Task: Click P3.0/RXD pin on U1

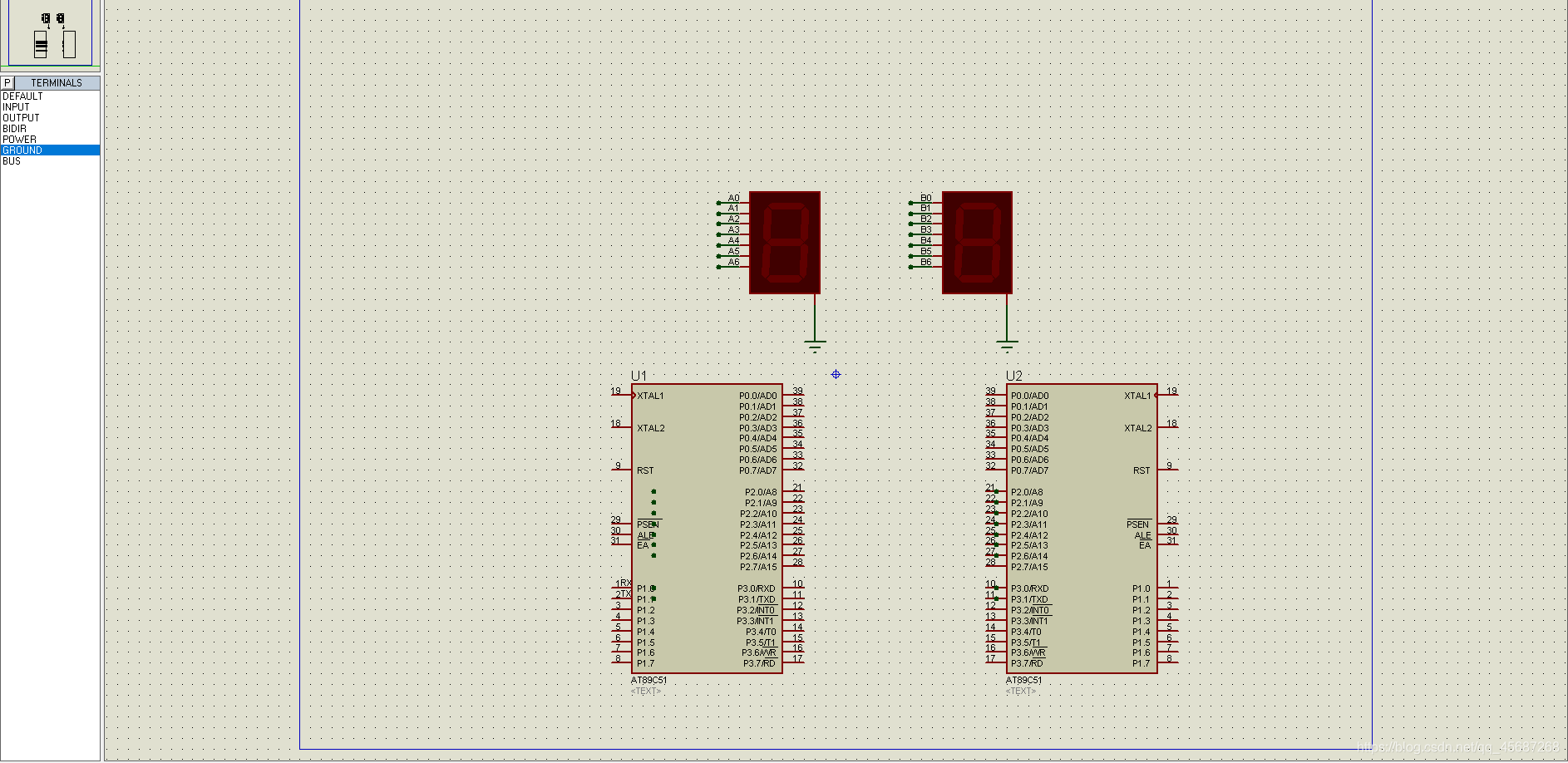Action: pos(757,588)
